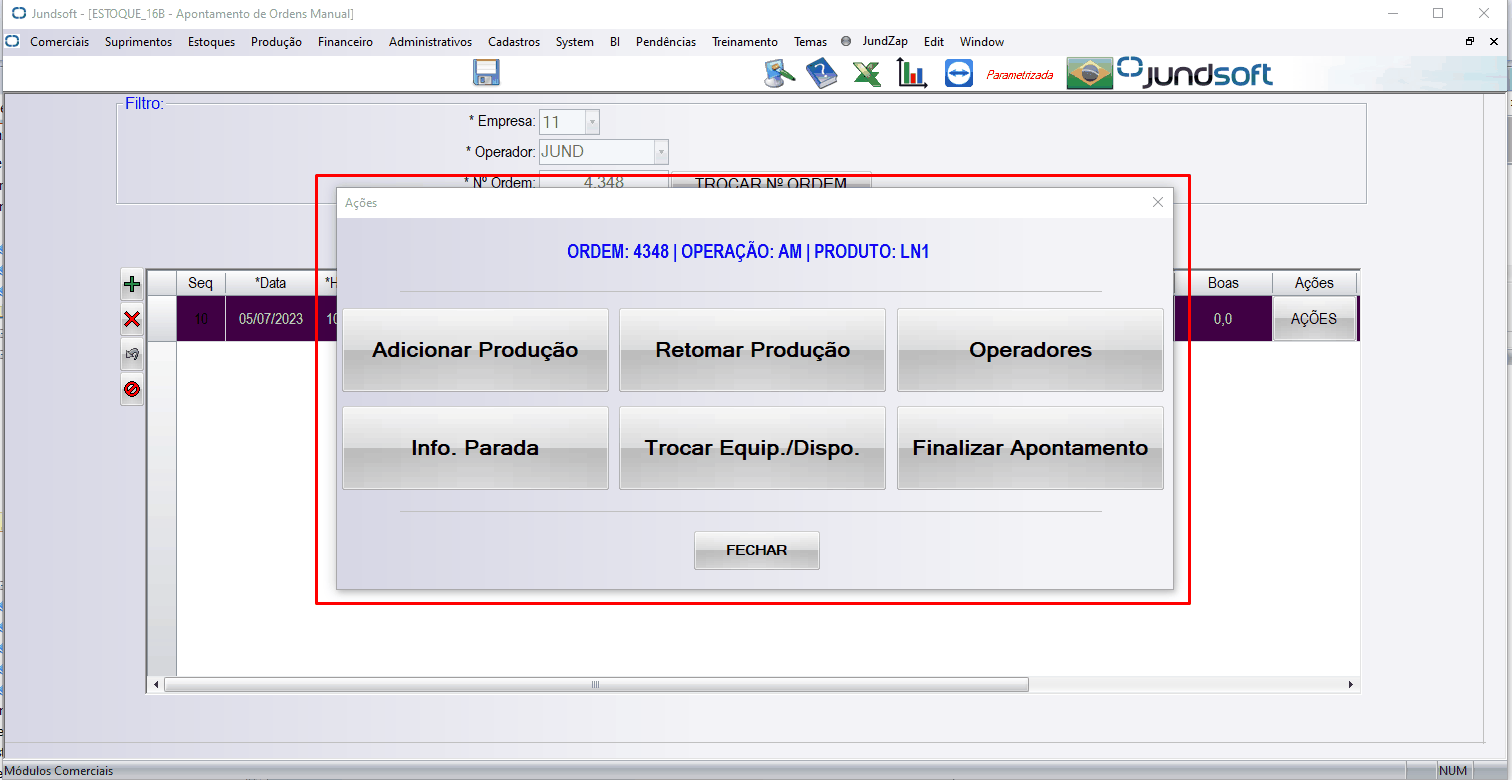Viewport: 1512px width, 780px height.
Task: Click Finalizar Apontamento button
Action: [x=1030, y=448]
